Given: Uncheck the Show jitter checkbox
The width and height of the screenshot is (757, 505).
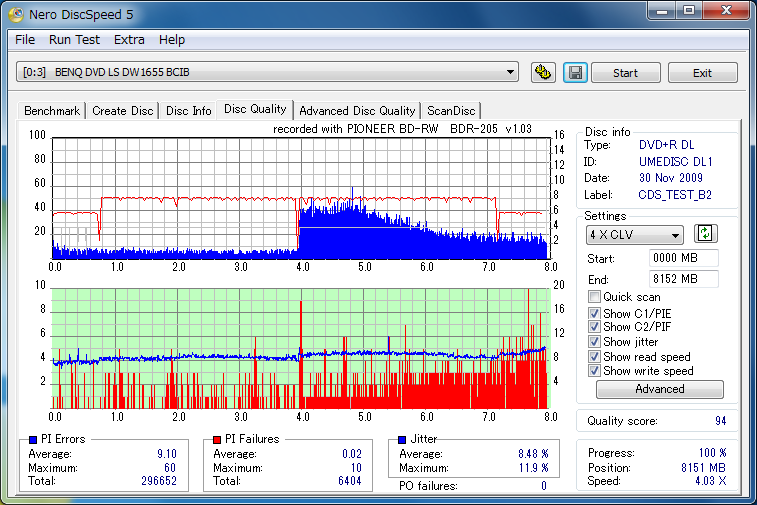Looking at the screenshot, I should (595, 342).
